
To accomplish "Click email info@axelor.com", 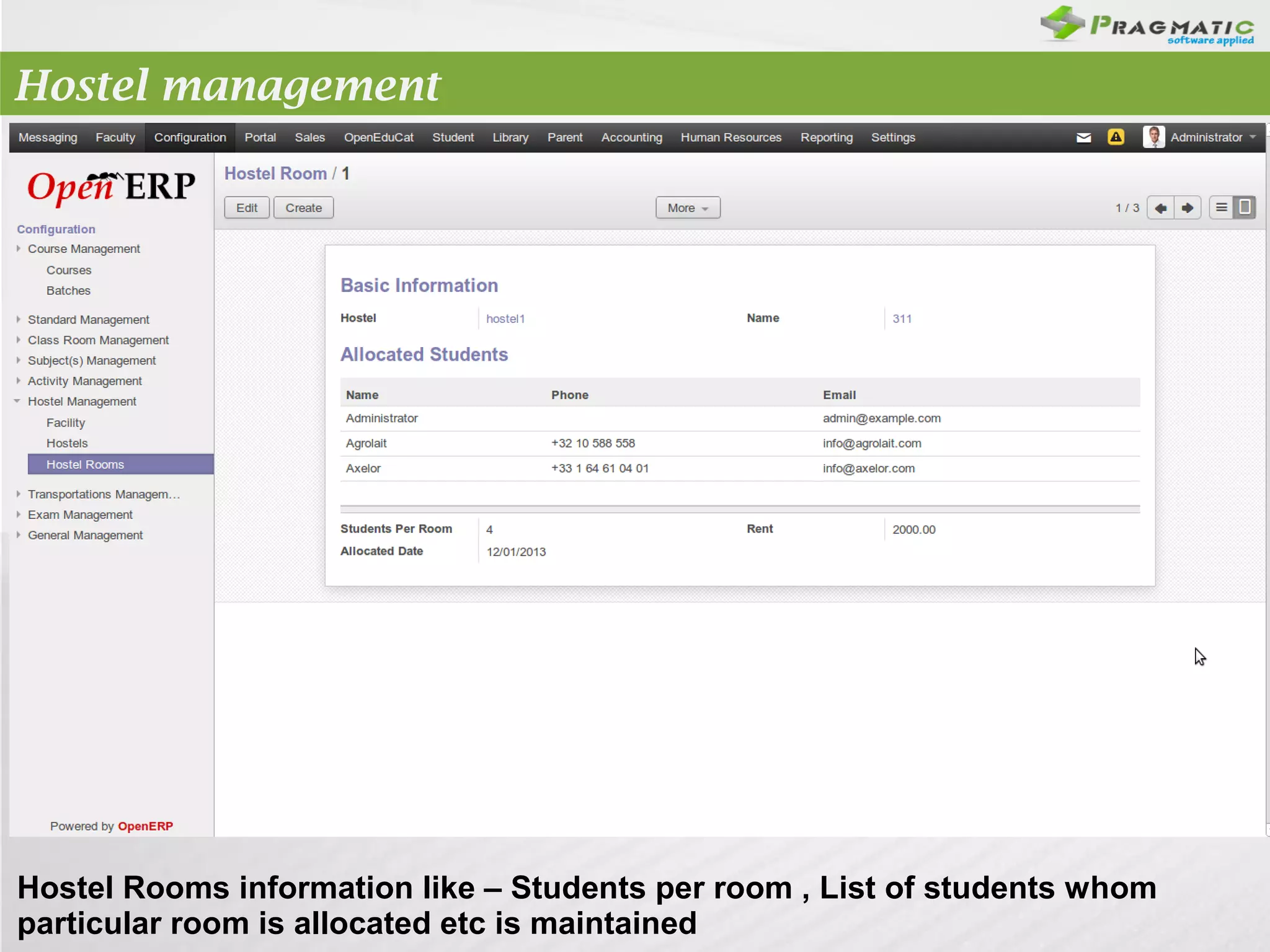I will tap(869, 469).
